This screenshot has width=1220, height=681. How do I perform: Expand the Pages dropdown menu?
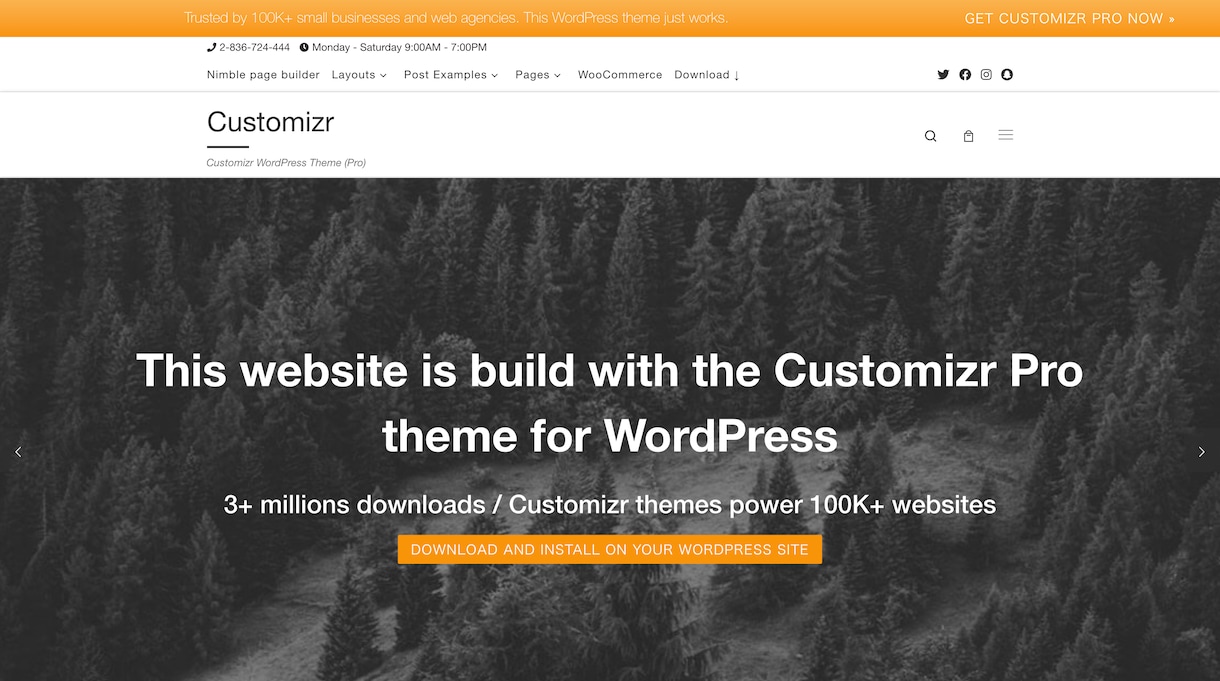point(538,75)
